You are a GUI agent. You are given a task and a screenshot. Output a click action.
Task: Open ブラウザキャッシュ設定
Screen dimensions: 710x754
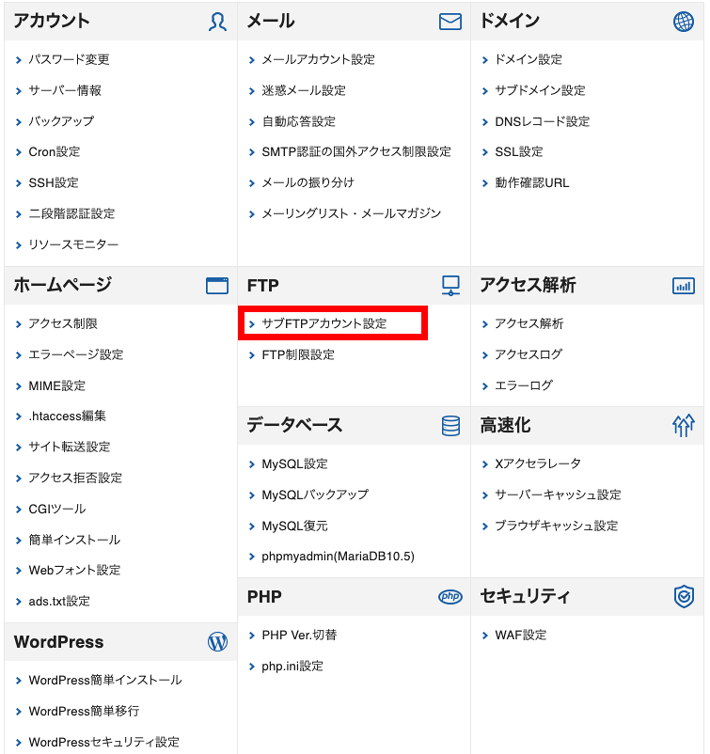557,526
